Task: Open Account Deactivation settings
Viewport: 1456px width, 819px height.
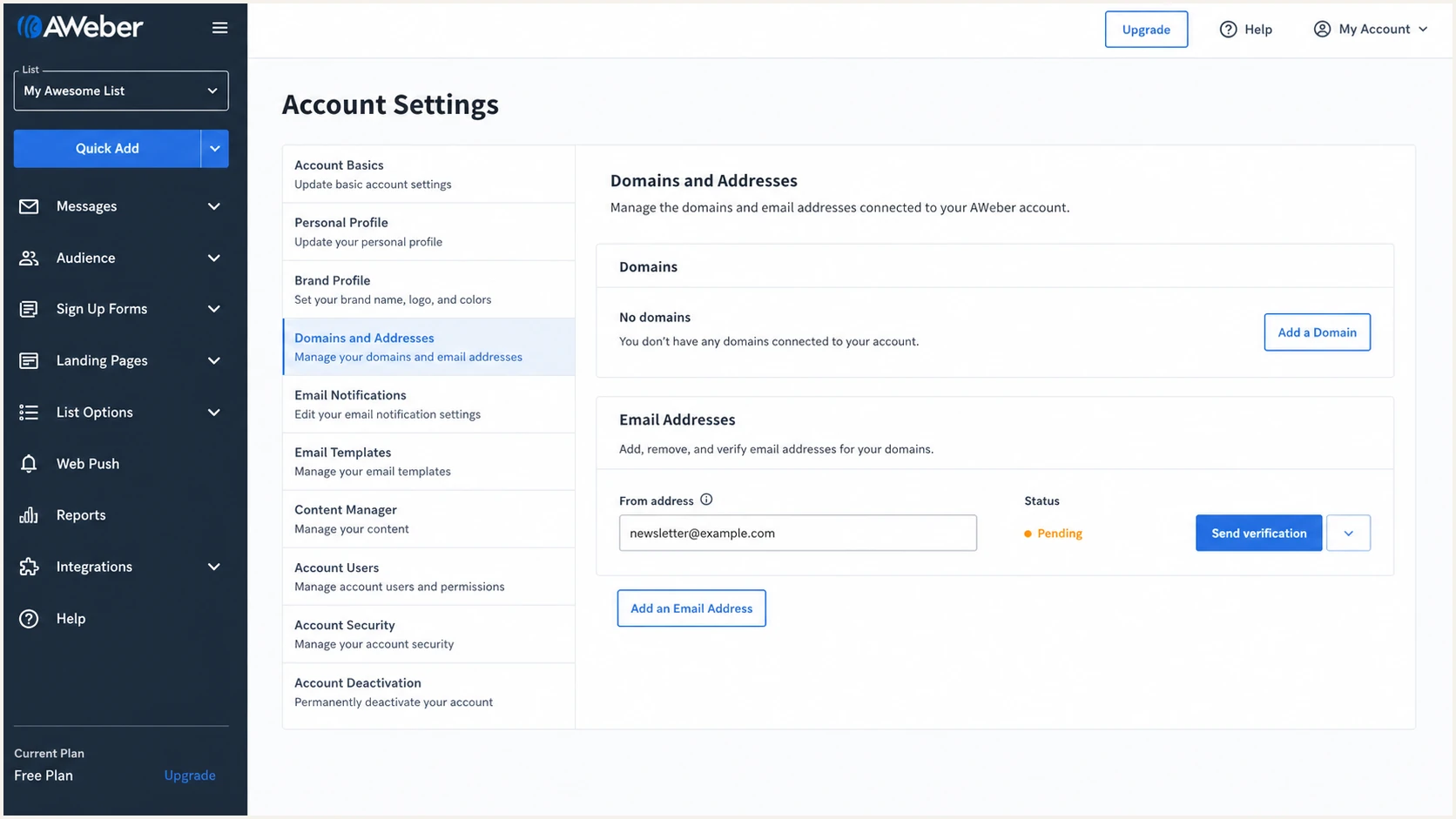Action: click(428, 692)
